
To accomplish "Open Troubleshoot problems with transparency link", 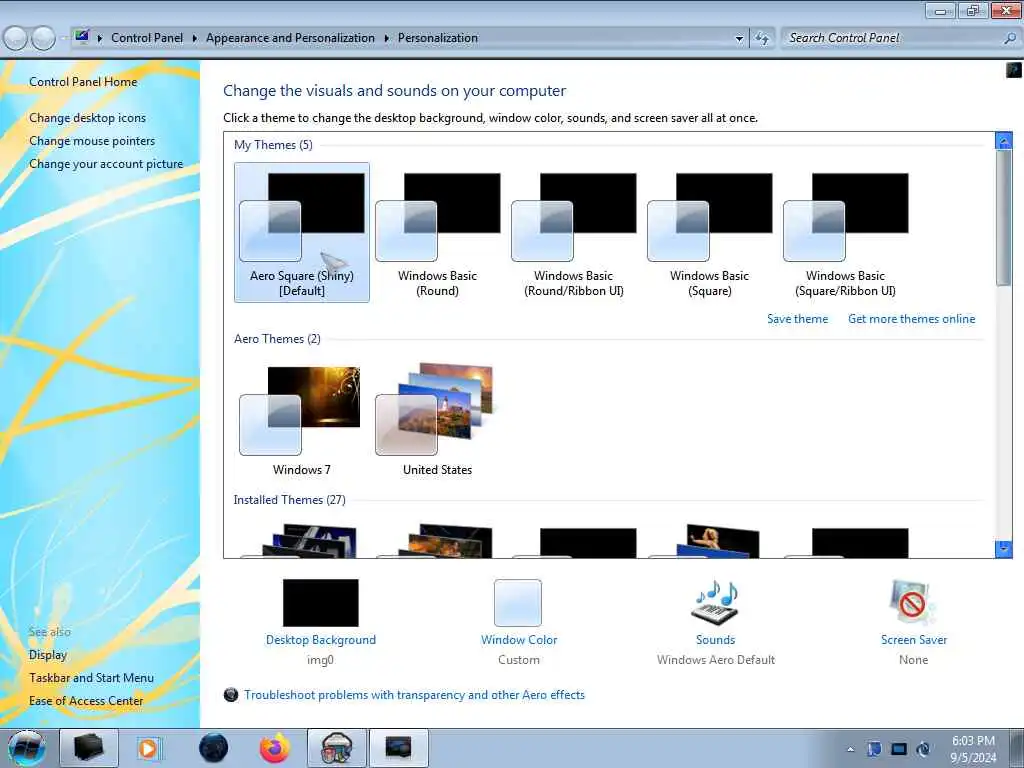I will [x=414, y=695].
